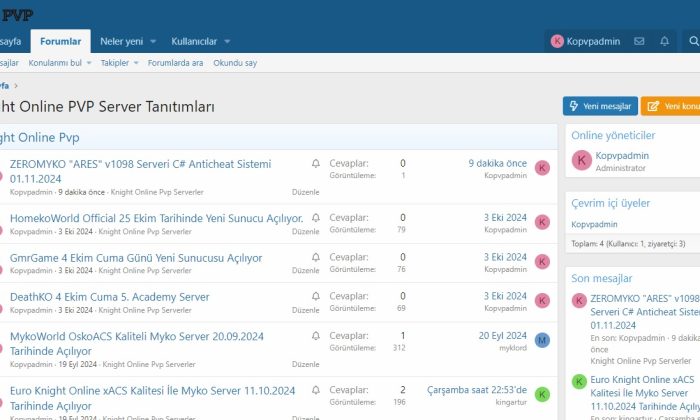Switch to the Forumlar tab
The height and width of the screenshot is (420, 700).
[60, 42]
